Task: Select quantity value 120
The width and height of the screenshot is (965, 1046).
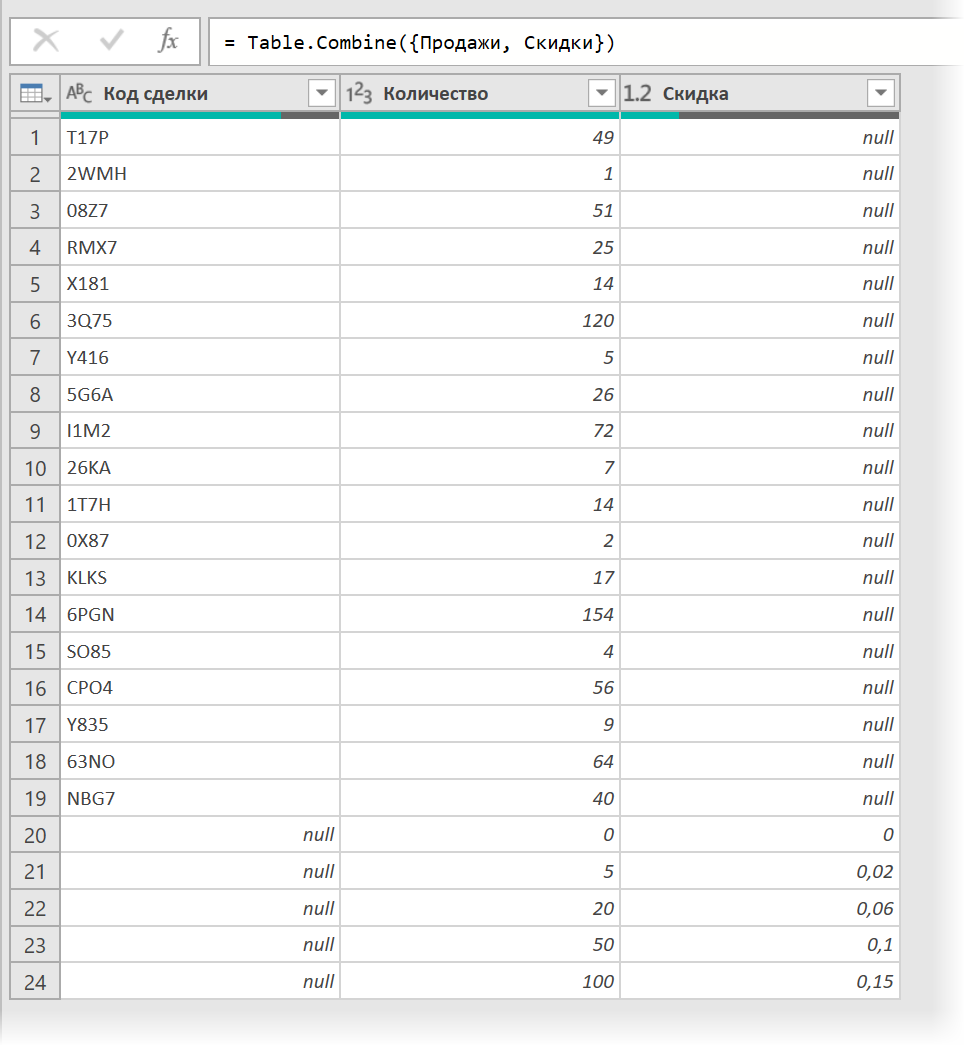Action: tap(480, 321)
